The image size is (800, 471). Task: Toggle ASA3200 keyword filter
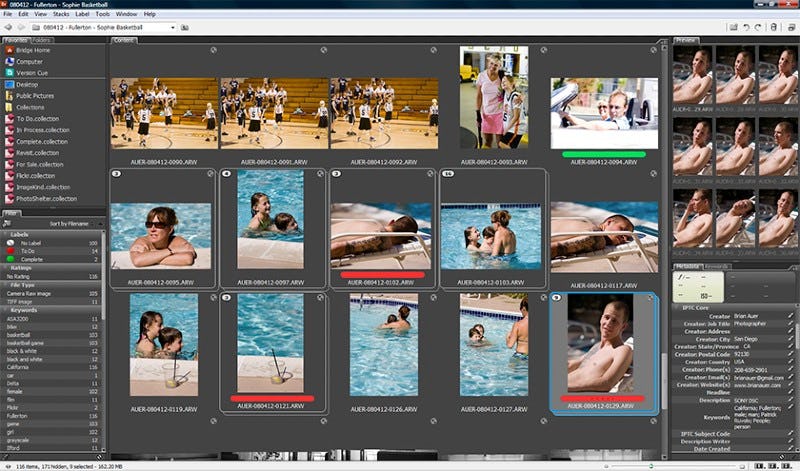[51, 318]
